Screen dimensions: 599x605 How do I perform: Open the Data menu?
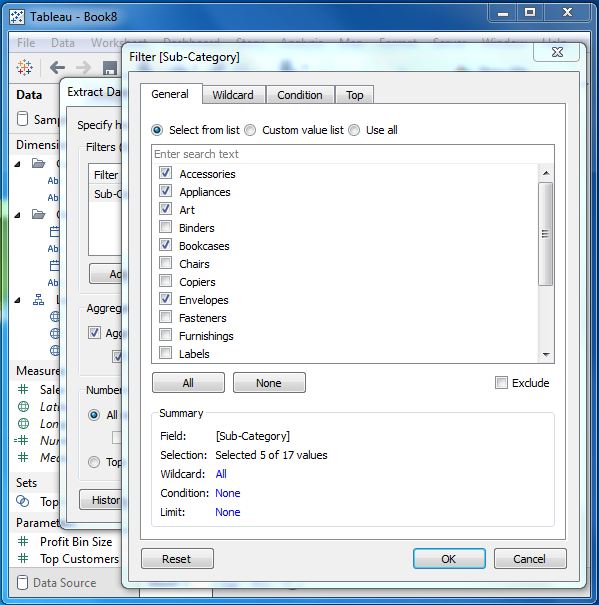pyautogui.click(x=63, y=43)
